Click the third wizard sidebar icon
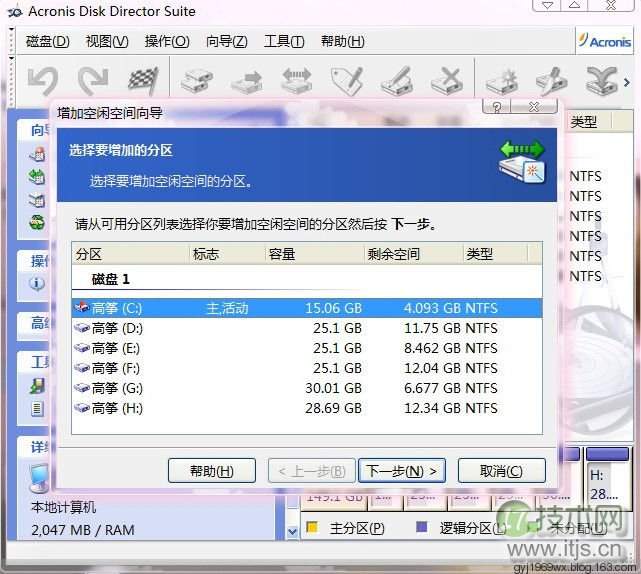This screenshot has width=641, height=574. click(x=37, y=200)
